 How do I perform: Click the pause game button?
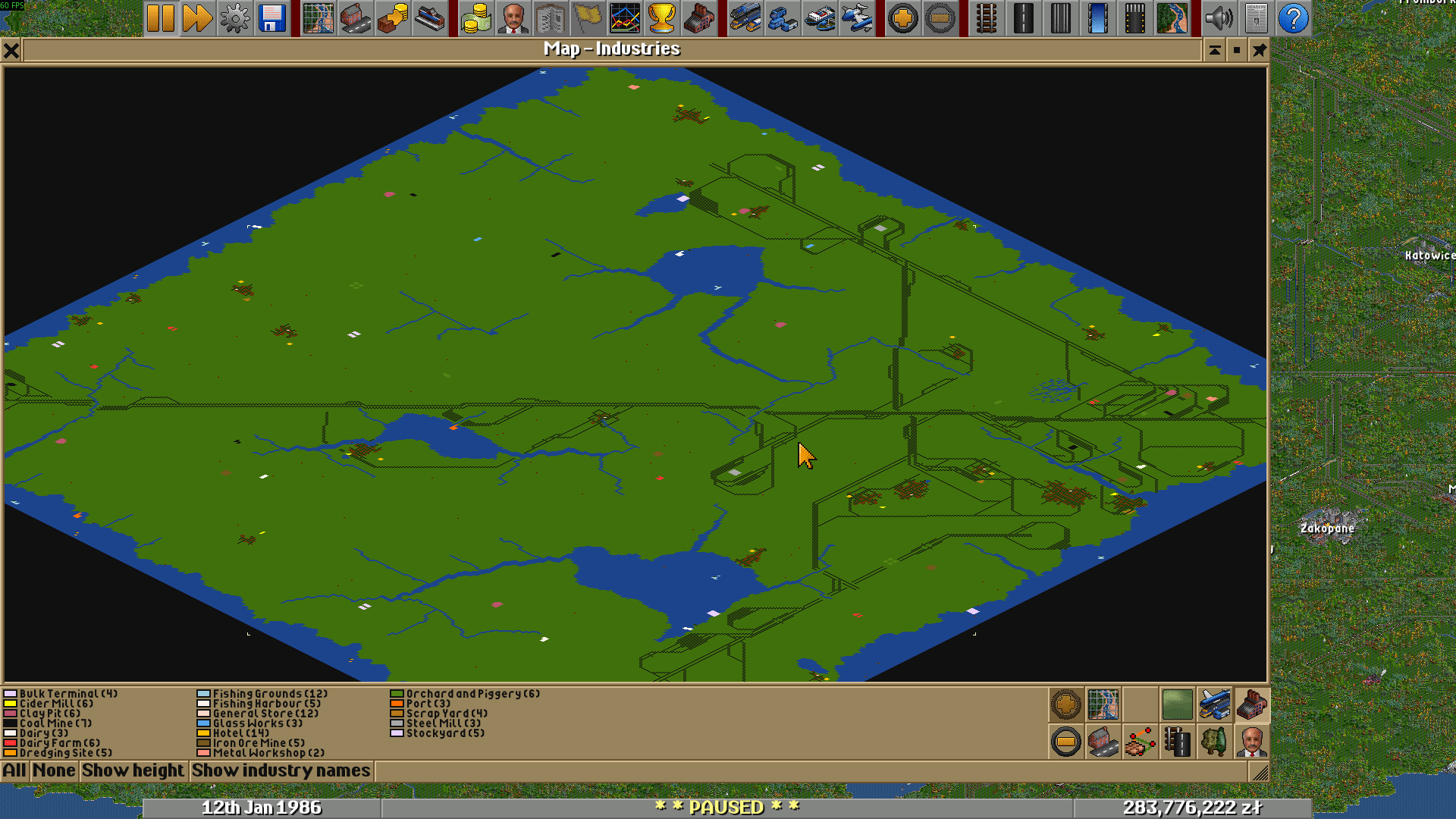click(161, 18)
